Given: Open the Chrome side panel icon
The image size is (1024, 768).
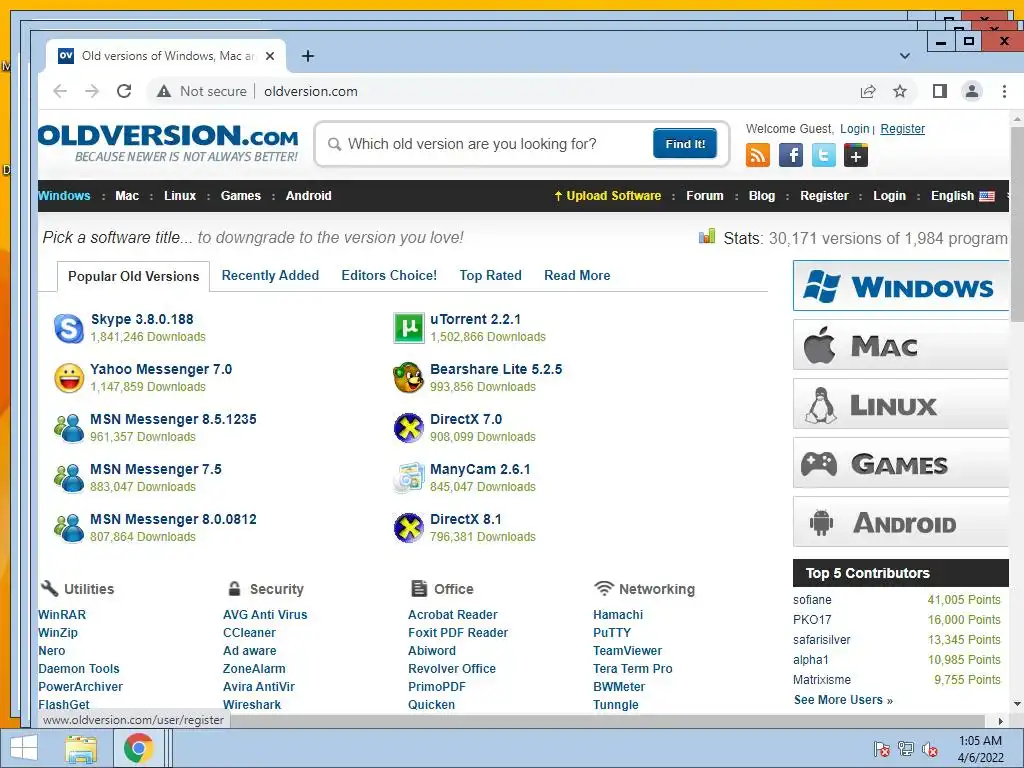Looking at the screenshot, I should pyautogui.click(x=940, y=91).
